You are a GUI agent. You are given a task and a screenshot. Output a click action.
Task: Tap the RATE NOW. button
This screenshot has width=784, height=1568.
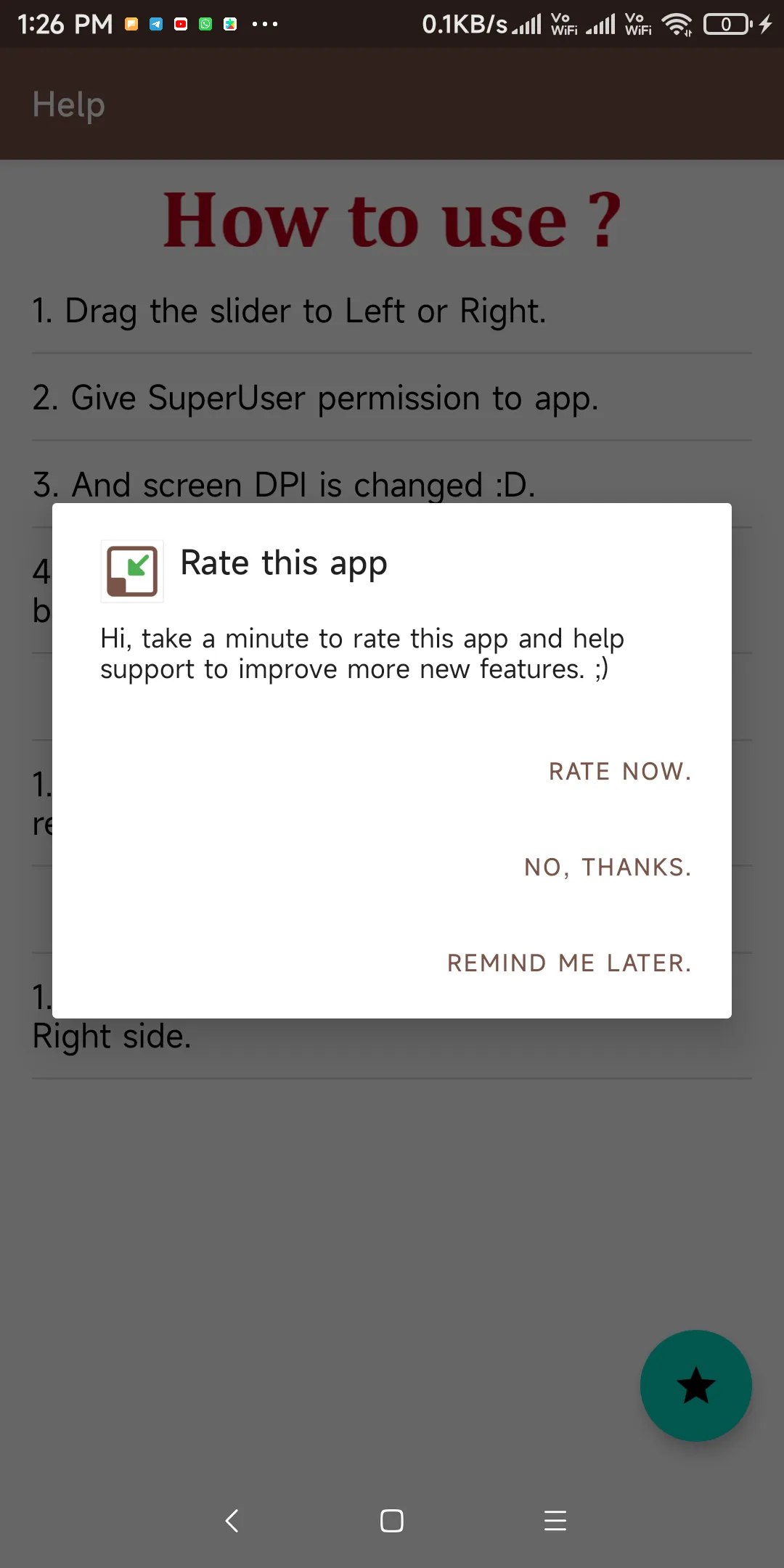tap(620, 771)
